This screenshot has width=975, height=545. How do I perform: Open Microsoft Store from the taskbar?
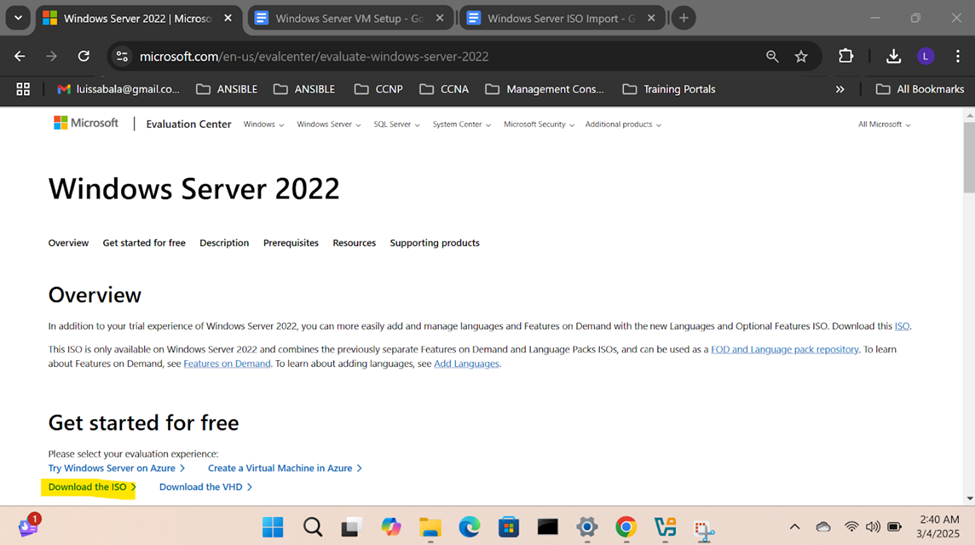[x=509, y=527]
